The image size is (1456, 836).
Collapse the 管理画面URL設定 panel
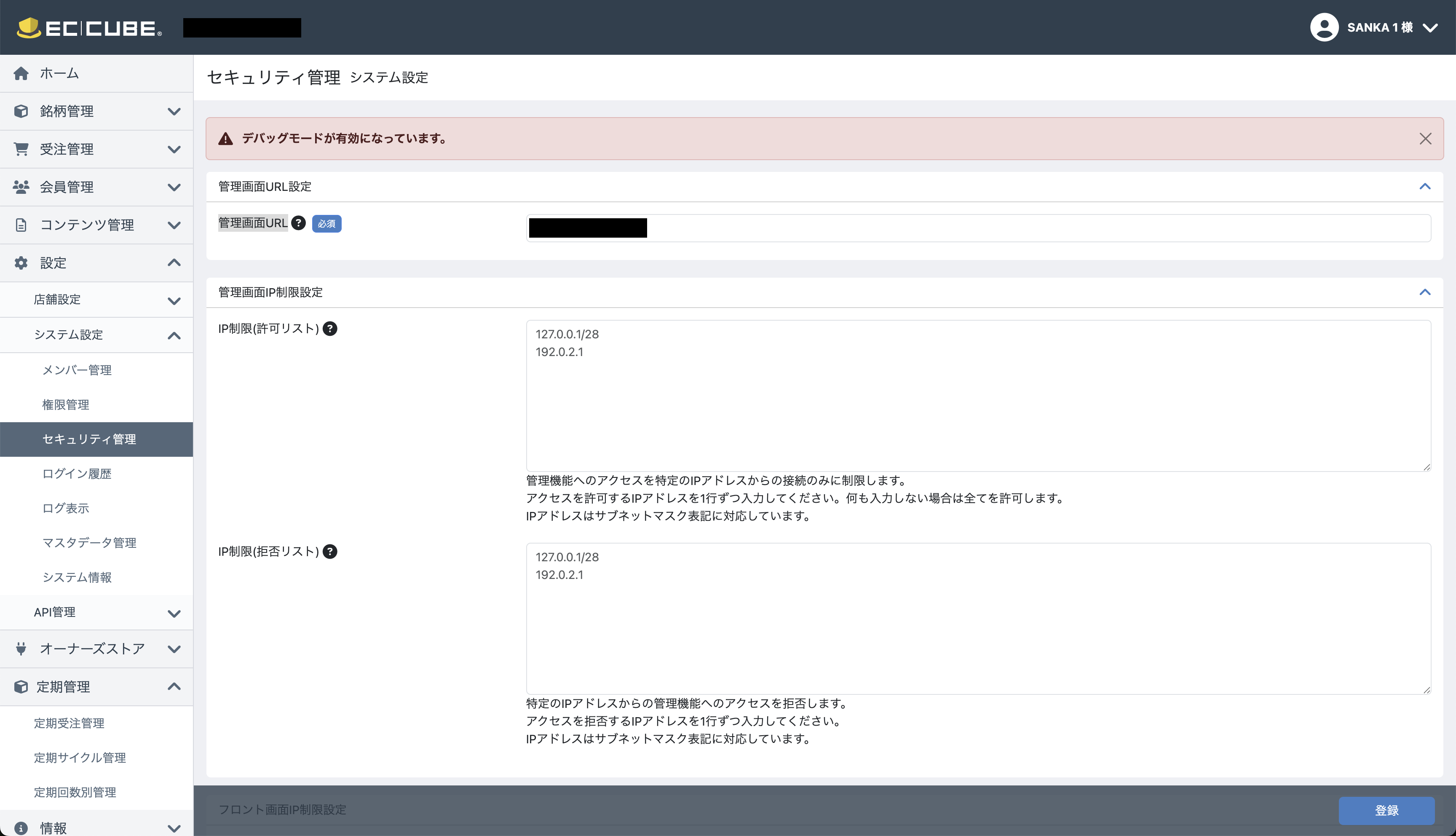pyautogui.click(x=1424, y=187)
